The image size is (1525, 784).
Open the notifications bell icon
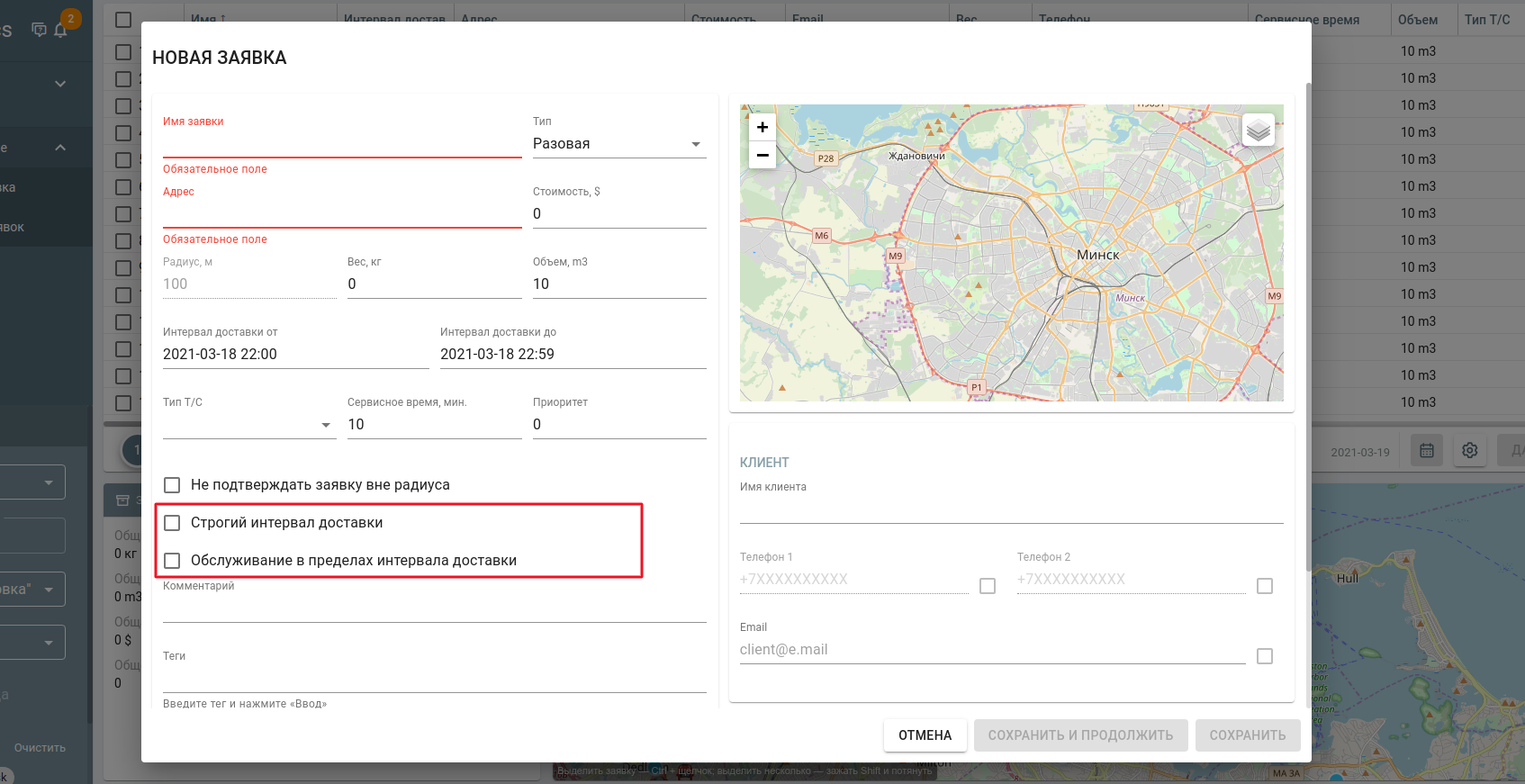(61, 30)
